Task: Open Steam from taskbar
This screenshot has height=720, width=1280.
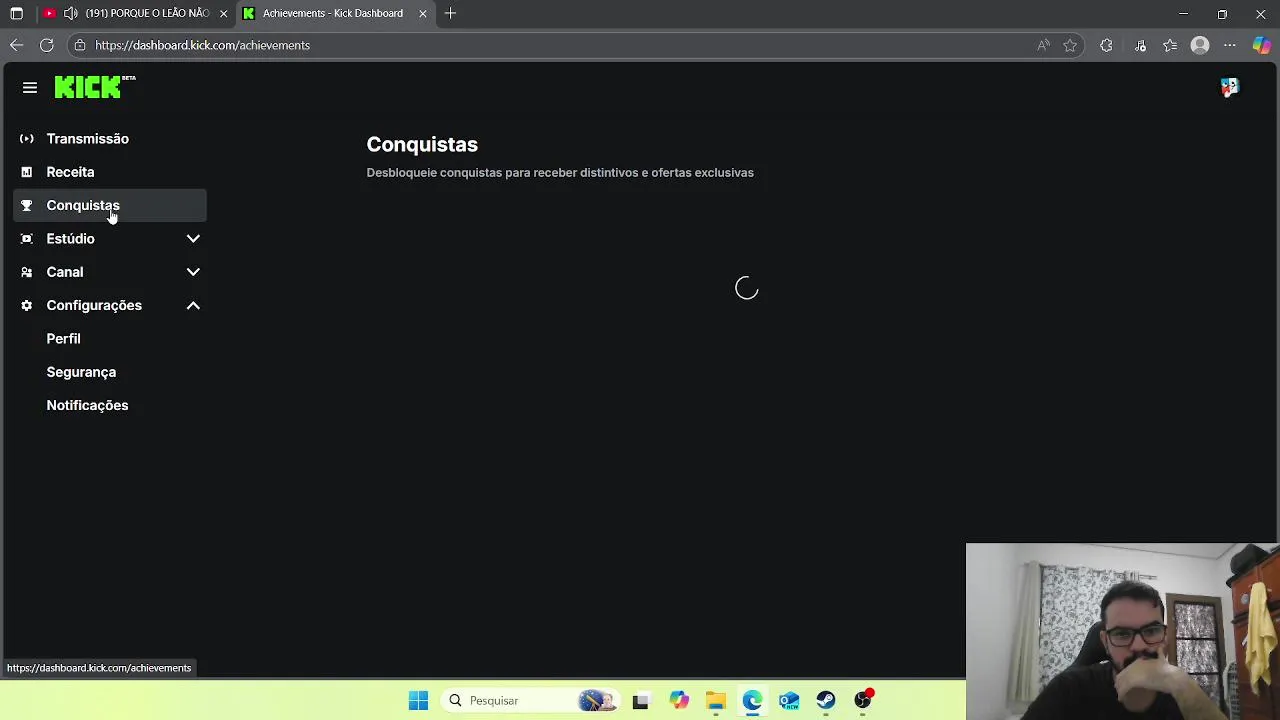Action: tap(826, 700)
